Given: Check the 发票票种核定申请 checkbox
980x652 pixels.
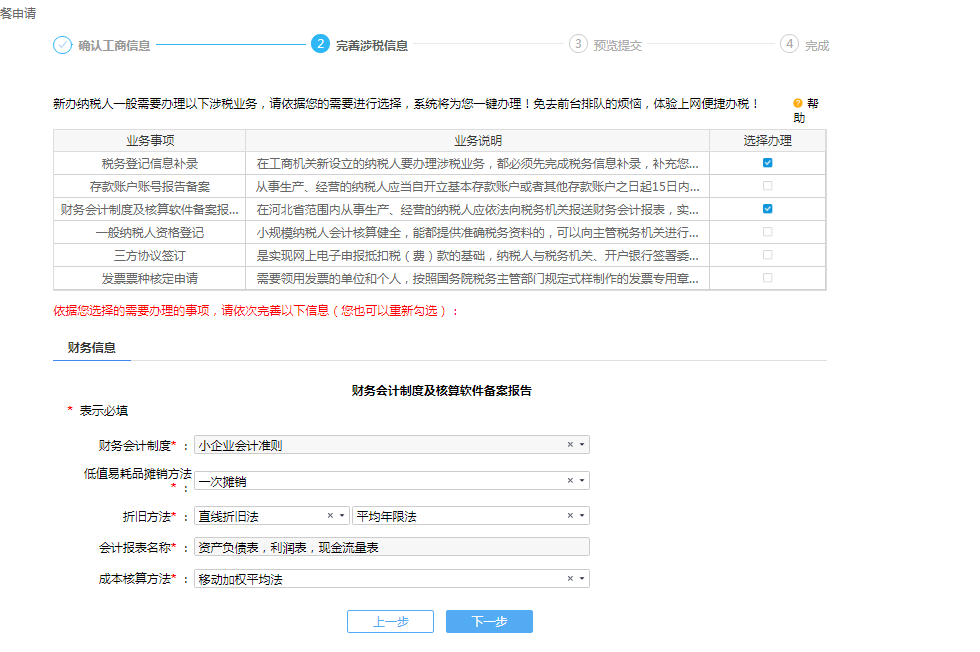Looking at the screenshot, I should (768, 278).
